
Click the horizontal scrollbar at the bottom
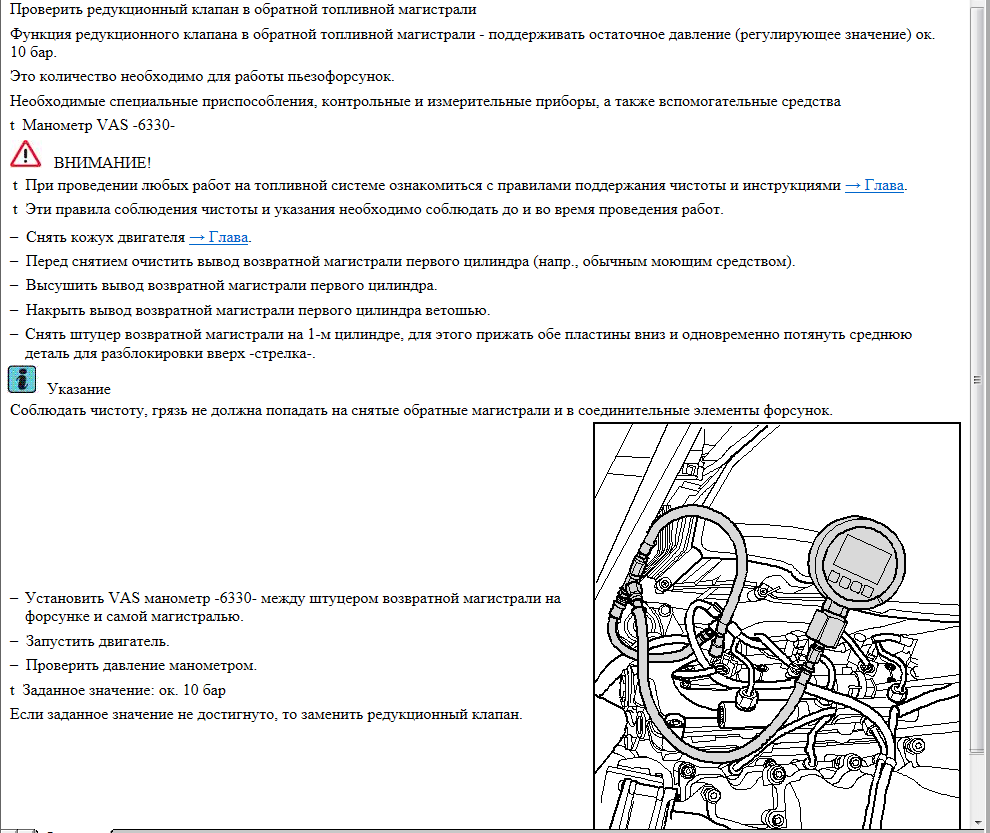[x=500, y=829]
